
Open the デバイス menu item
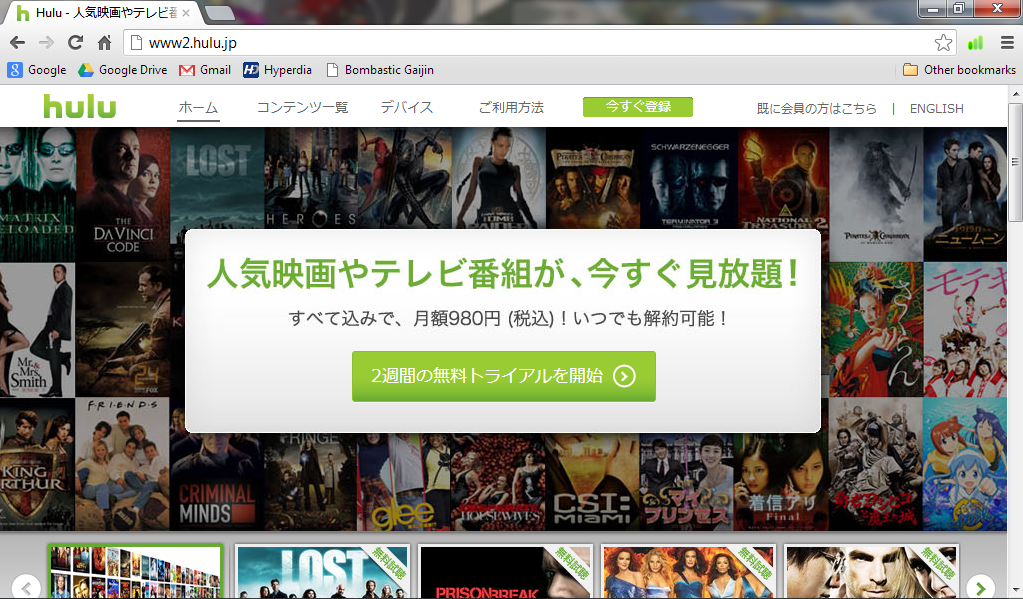pos(406,108)
